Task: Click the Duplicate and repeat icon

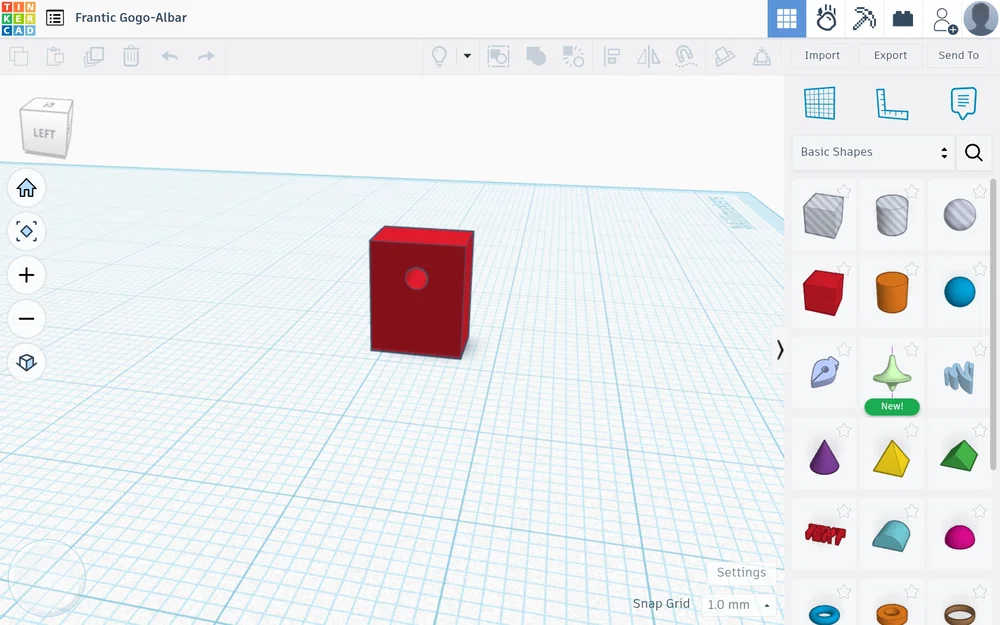Action: (x=94, y=56)
